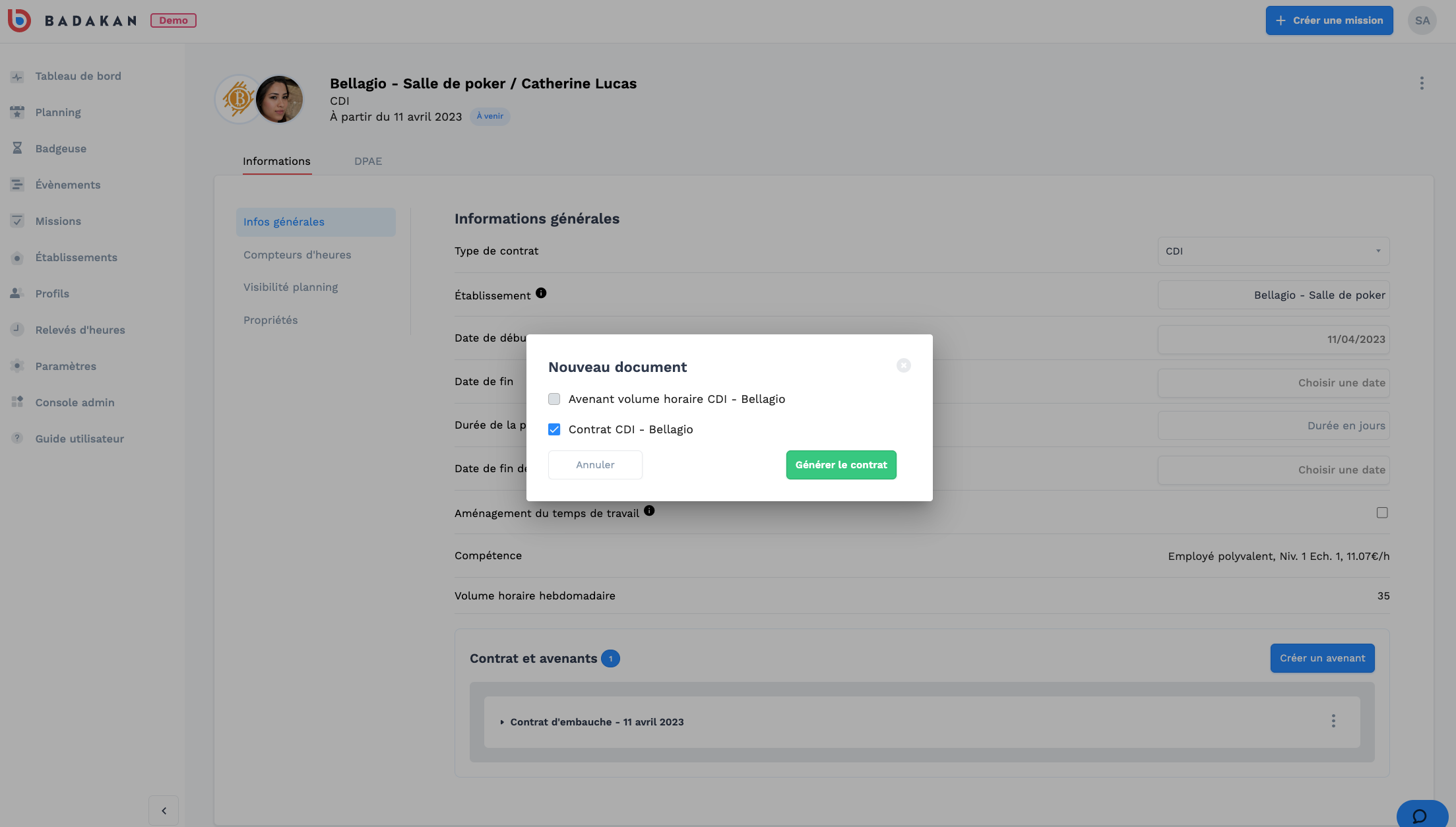Open the Type de contrat CDI dropdown
This screenshot has width=1456, height=827.
click(x=1273, y=251)
